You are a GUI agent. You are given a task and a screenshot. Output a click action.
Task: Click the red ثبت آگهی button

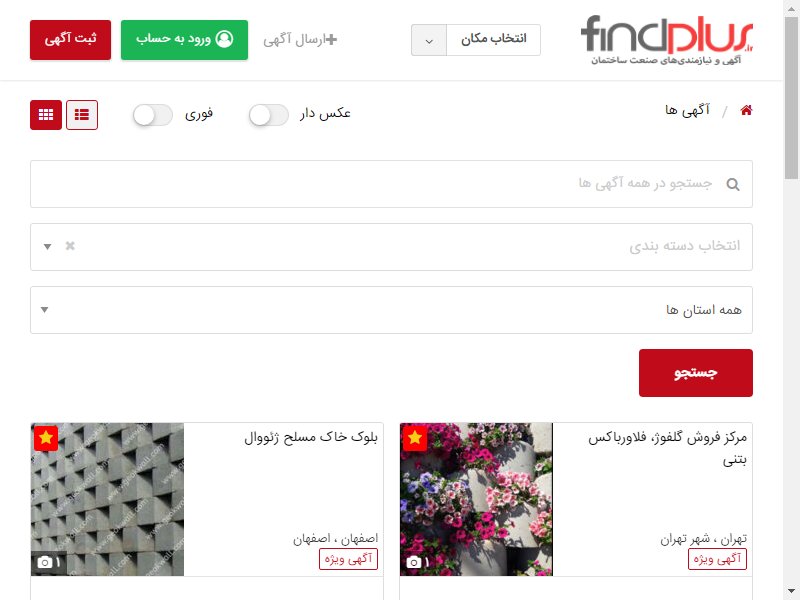tap(70, 40)
